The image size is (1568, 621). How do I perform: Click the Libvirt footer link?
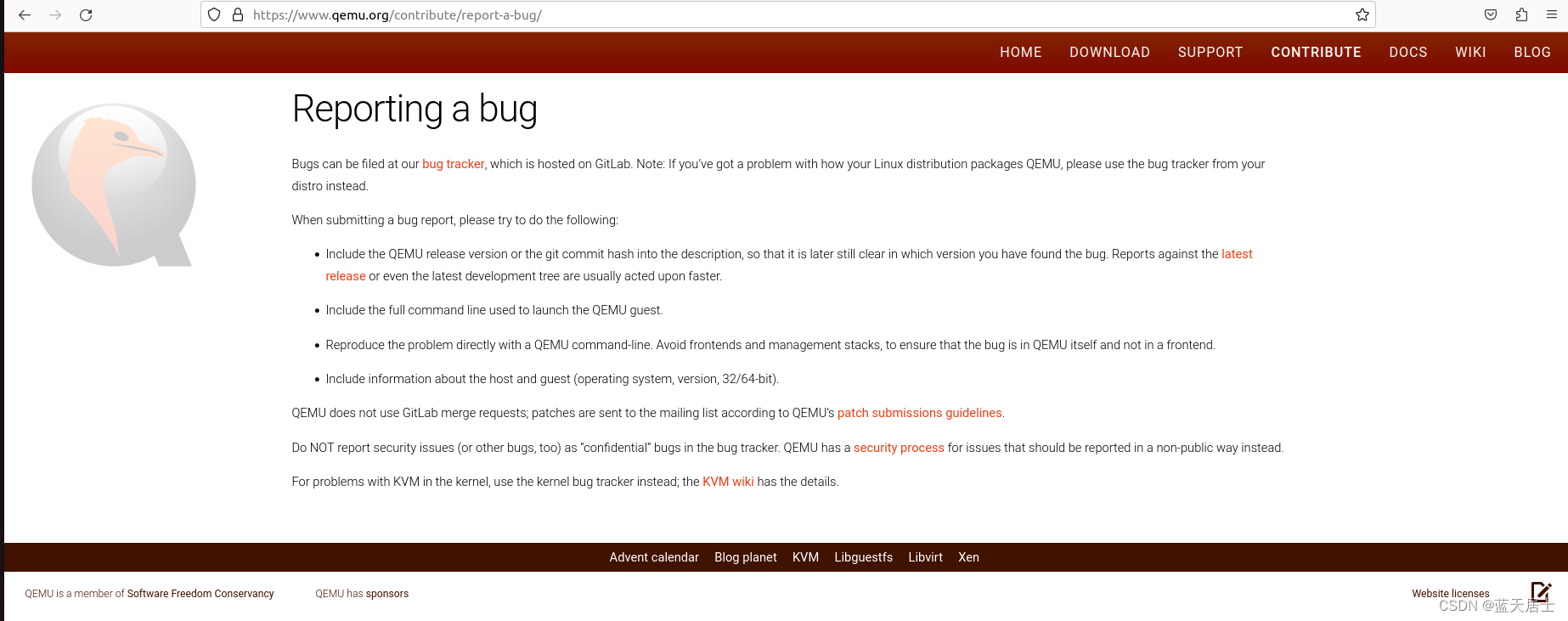click(925, 557)
